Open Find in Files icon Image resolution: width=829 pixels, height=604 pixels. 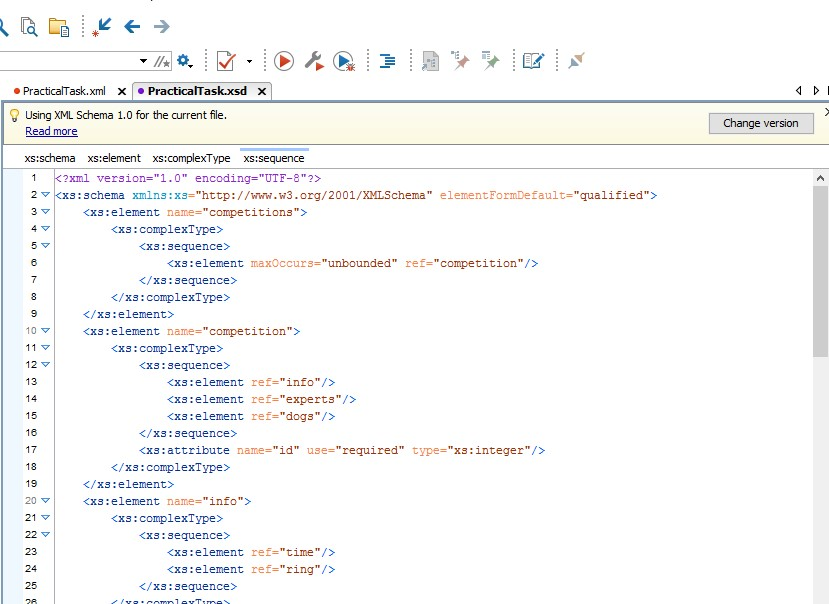point(31,27)
